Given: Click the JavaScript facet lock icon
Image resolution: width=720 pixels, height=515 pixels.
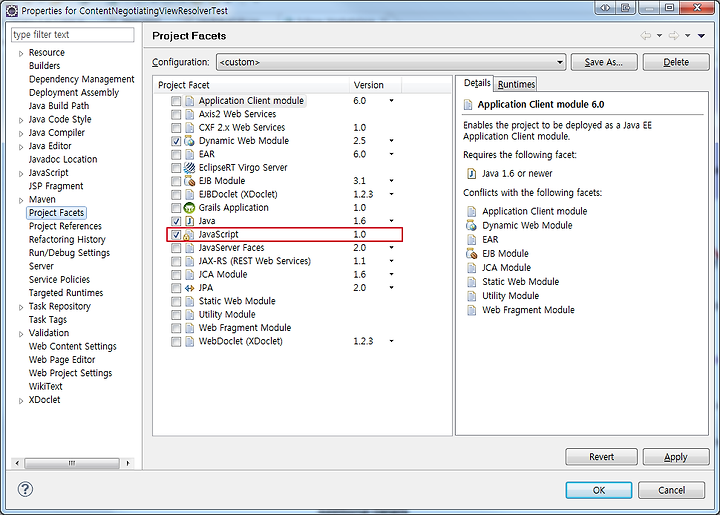Looking at the screenshot, I should click(x=188, y=235).
